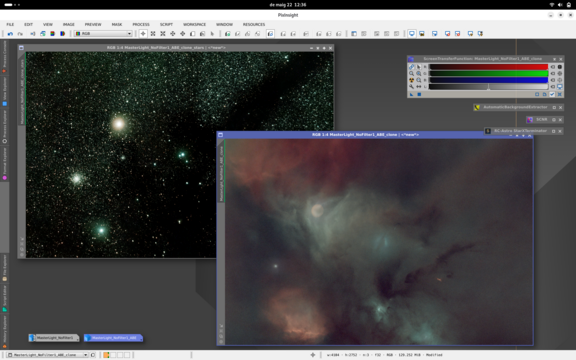Viewport: 576px width, 360px height.
Task: Click the STF wrench edit parameters icon
Action: (411, 87)
